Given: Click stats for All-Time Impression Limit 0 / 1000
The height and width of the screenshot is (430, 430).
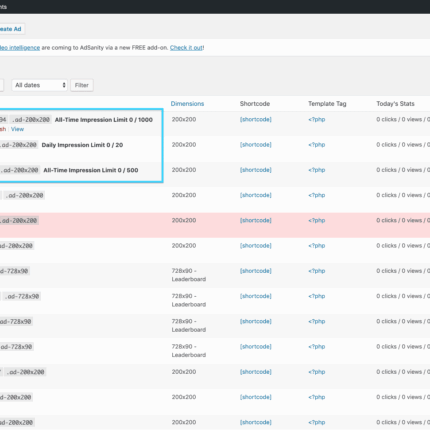Looking at the screenshot, I should tap(403, 119).
